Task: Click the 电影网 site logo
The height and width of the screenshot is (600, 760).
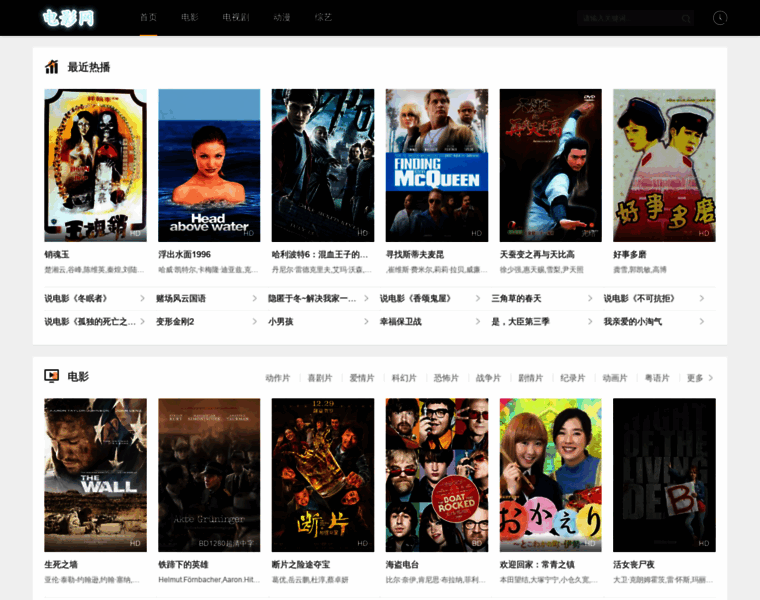Action: (x=68, y=18)
